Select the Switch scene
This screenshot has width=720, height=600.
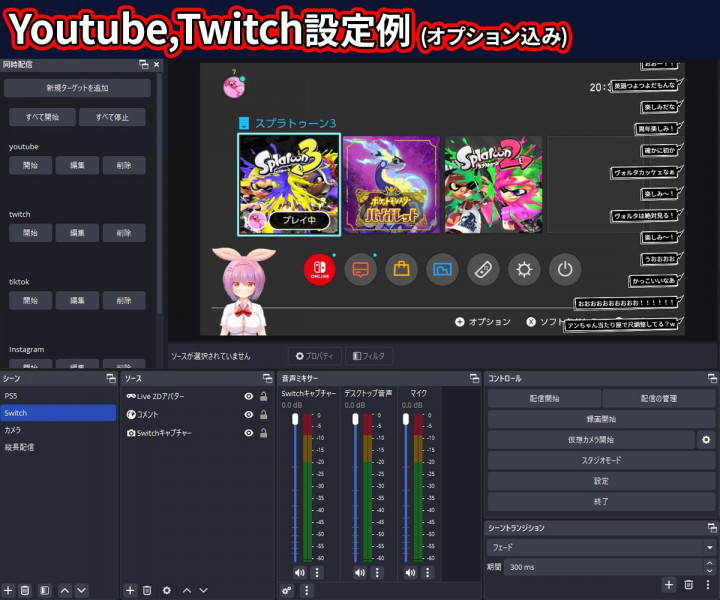[x=58, y=413]
